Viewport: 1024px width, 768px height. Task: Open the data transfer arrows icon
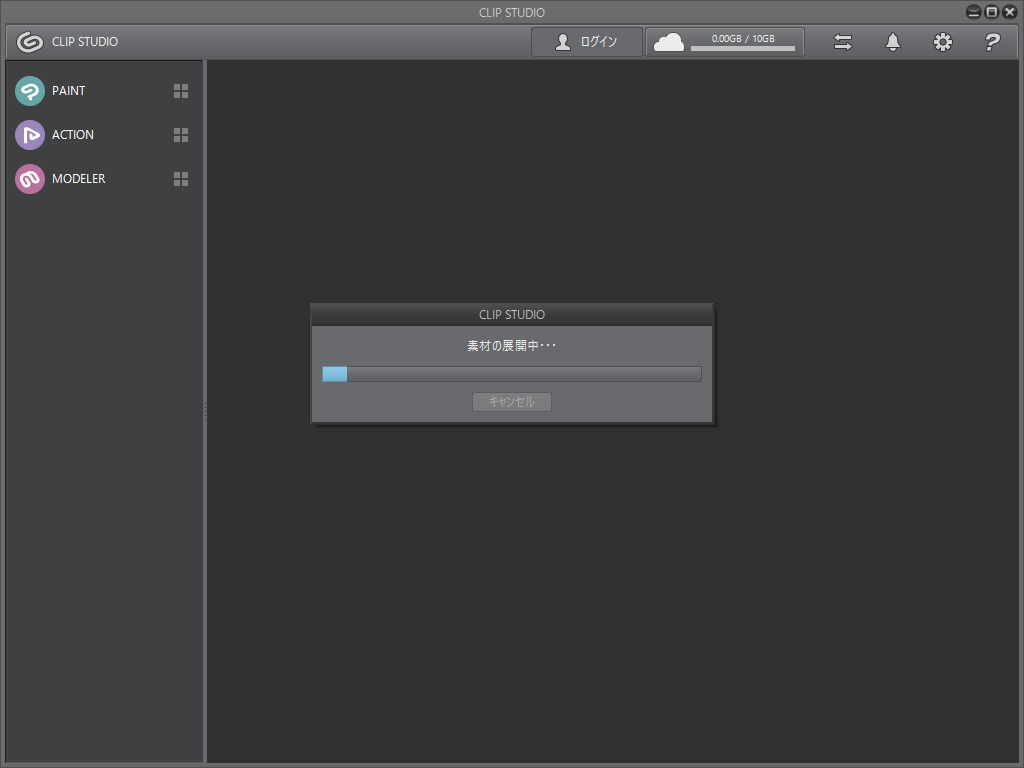click(x=843, y=42)
